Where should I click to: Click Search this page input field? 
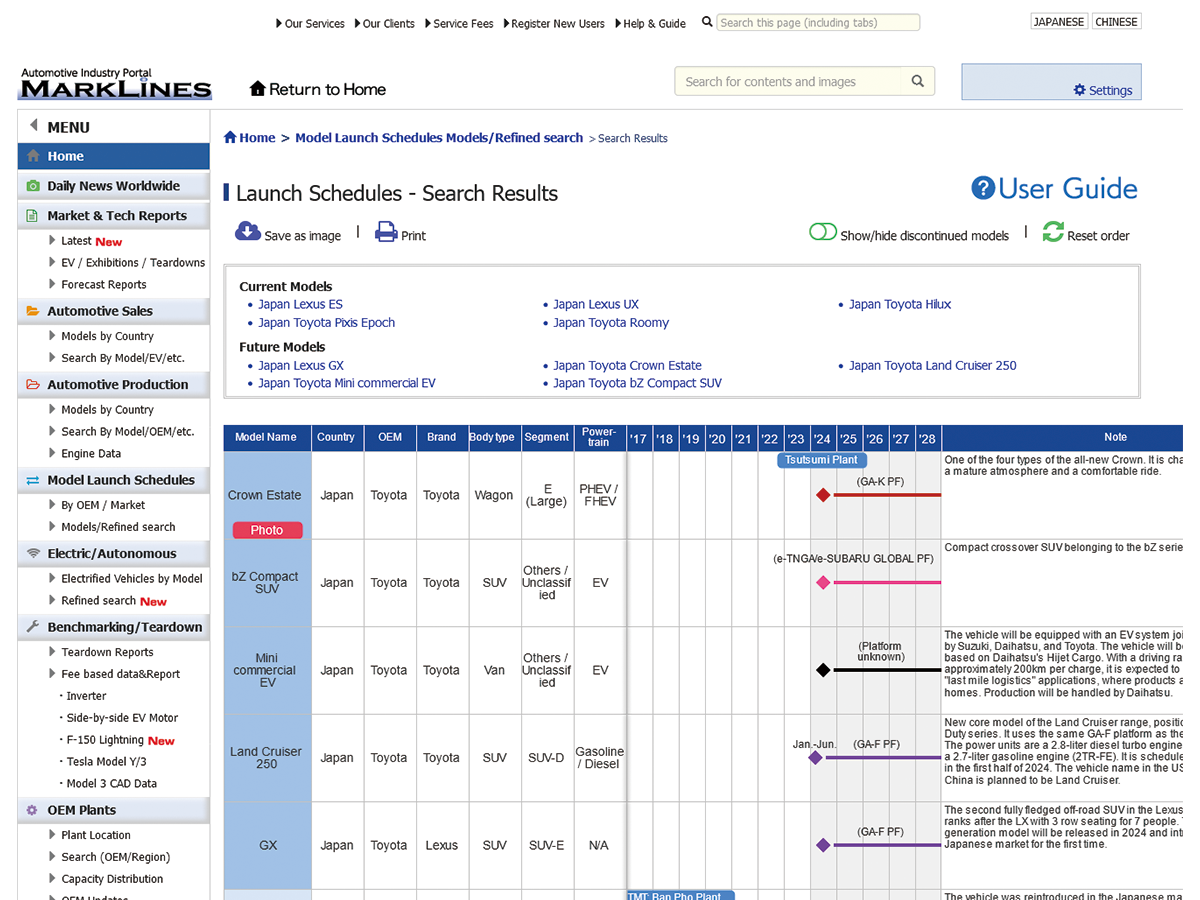818,23
